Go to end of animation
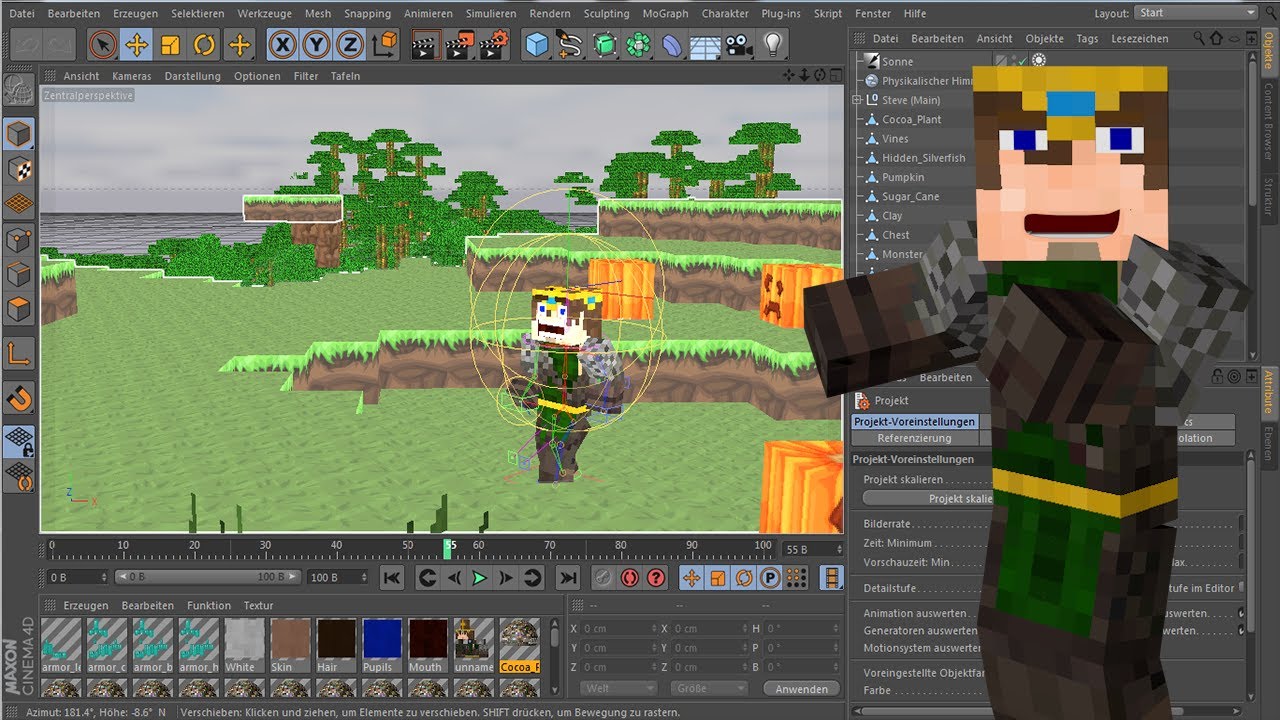 [568, 577]
